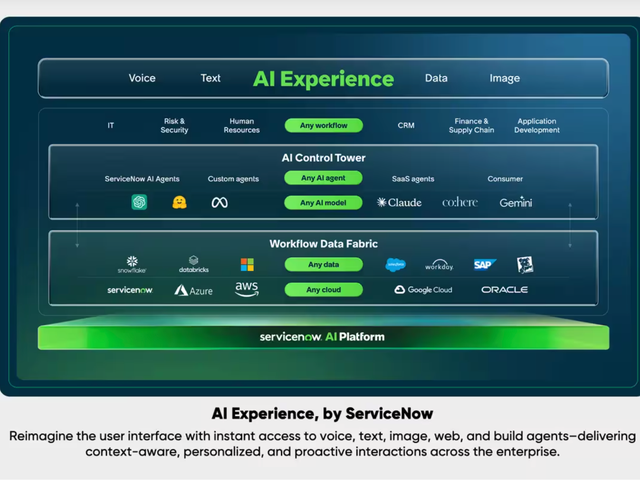Click the Consumer label

505,179
